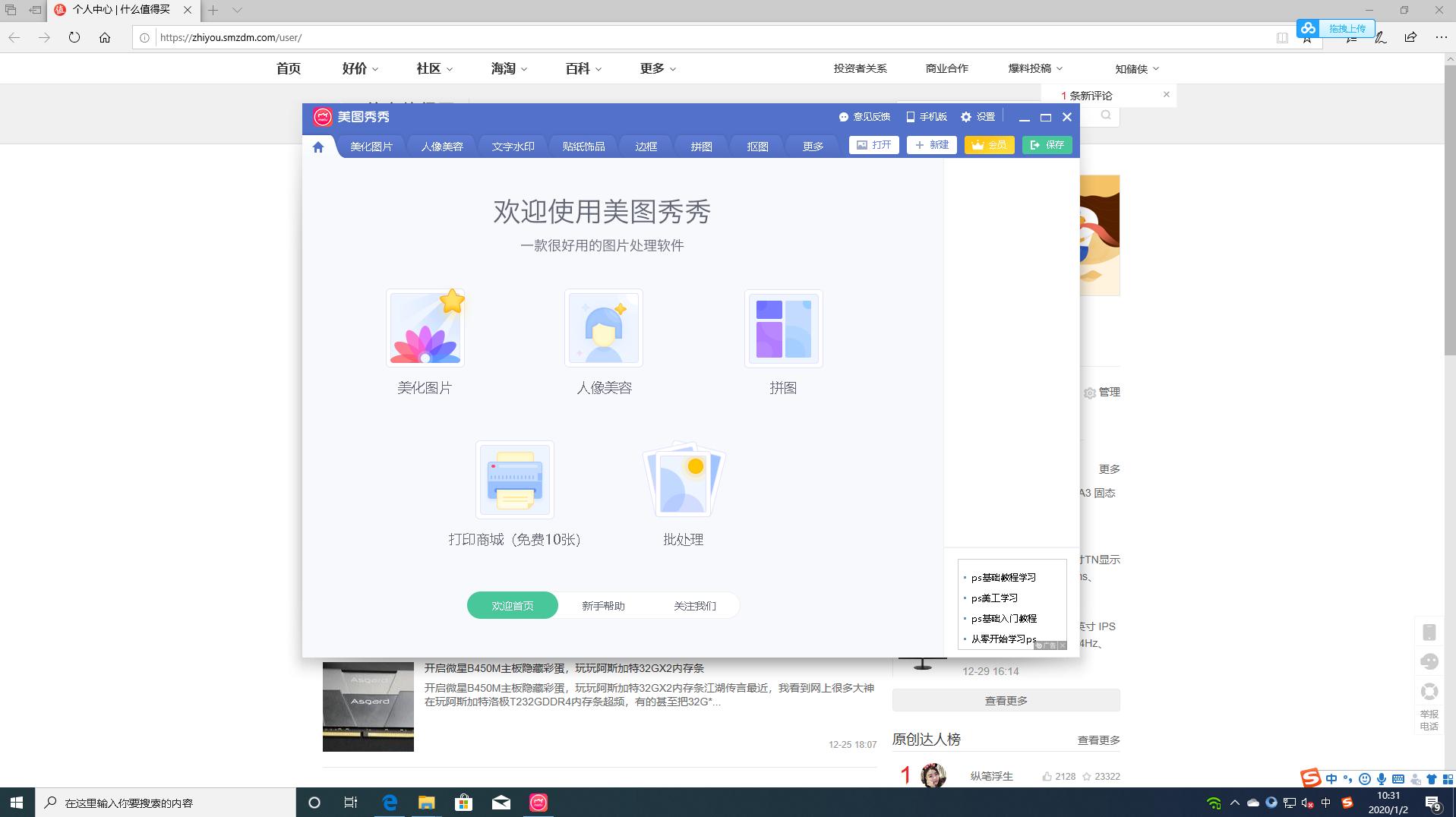This screenshot has height=817, width=1456.
Task: Expand the 好价 dropdown in the site menu
Action: coord(359,68)
